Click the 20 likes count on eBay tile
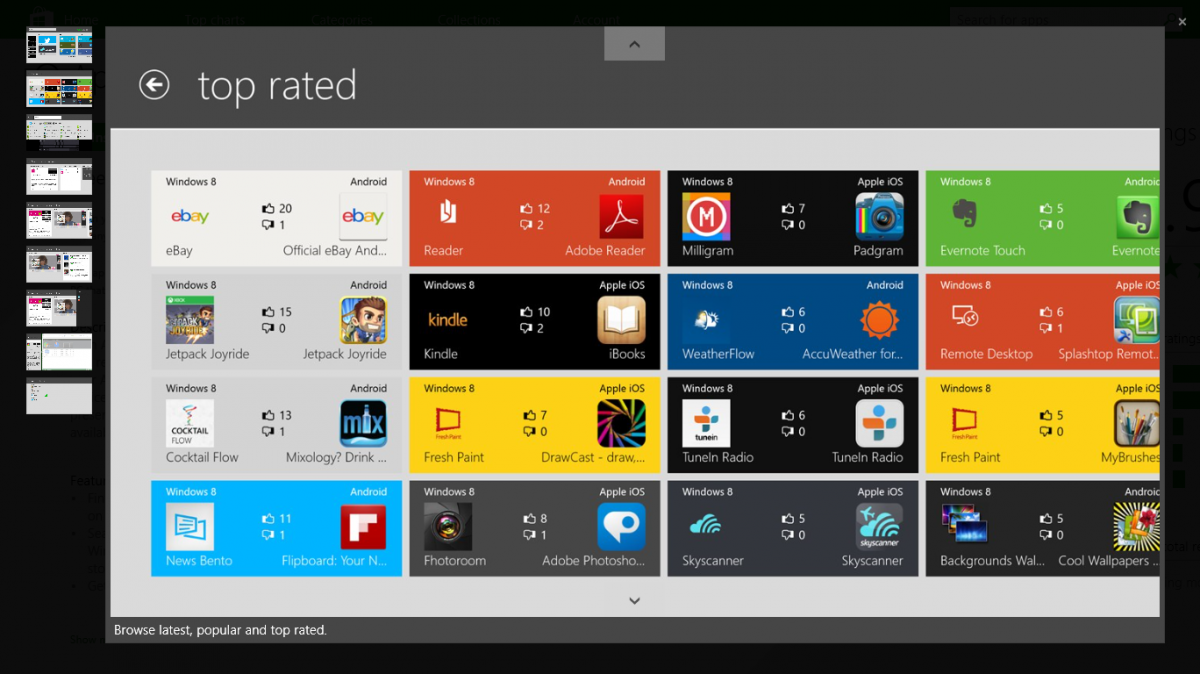 [x=285, y=209]
